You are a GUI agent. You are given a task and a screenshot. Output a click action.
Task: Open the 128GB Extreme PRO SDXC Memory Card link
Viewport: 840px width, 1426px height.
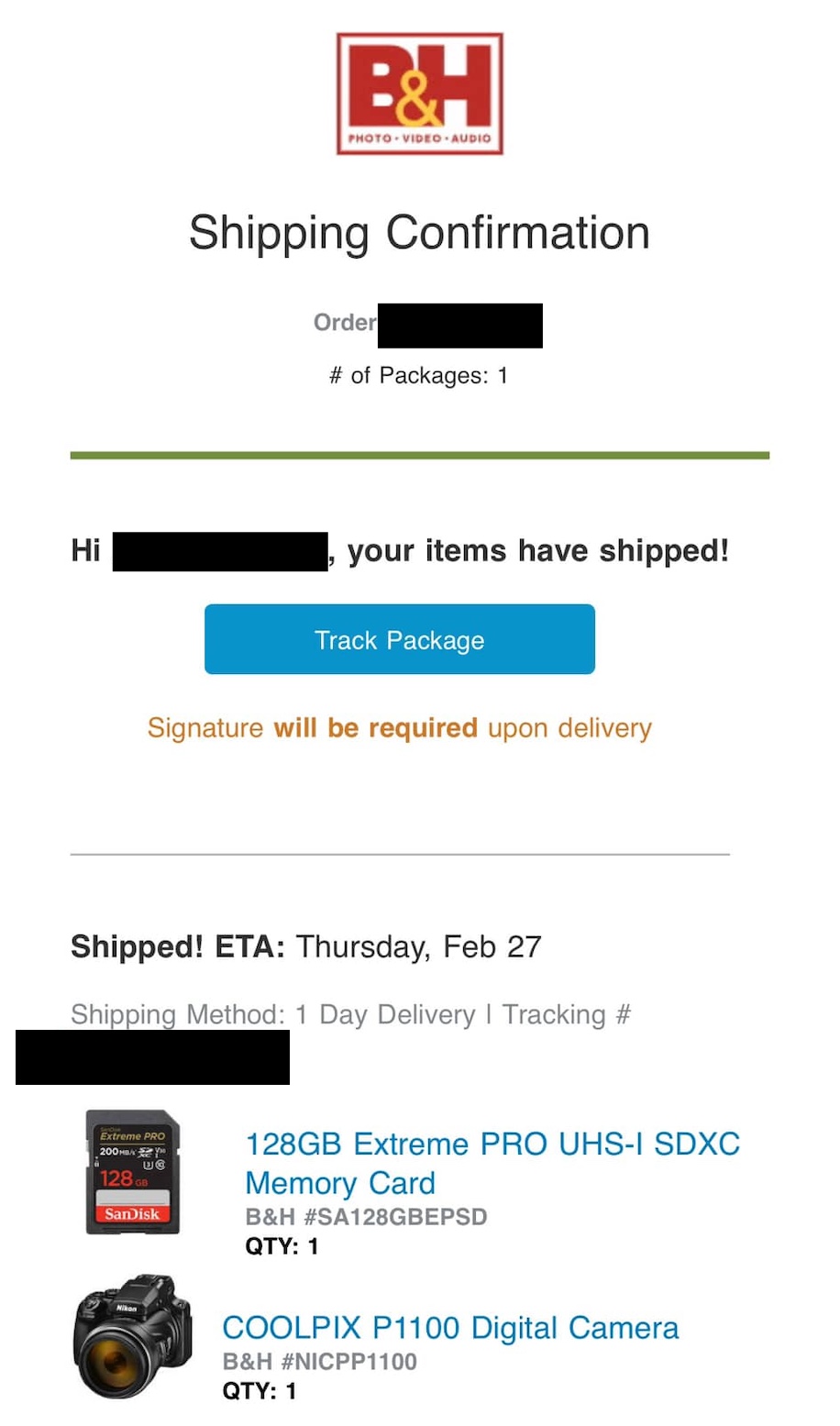492,1163
